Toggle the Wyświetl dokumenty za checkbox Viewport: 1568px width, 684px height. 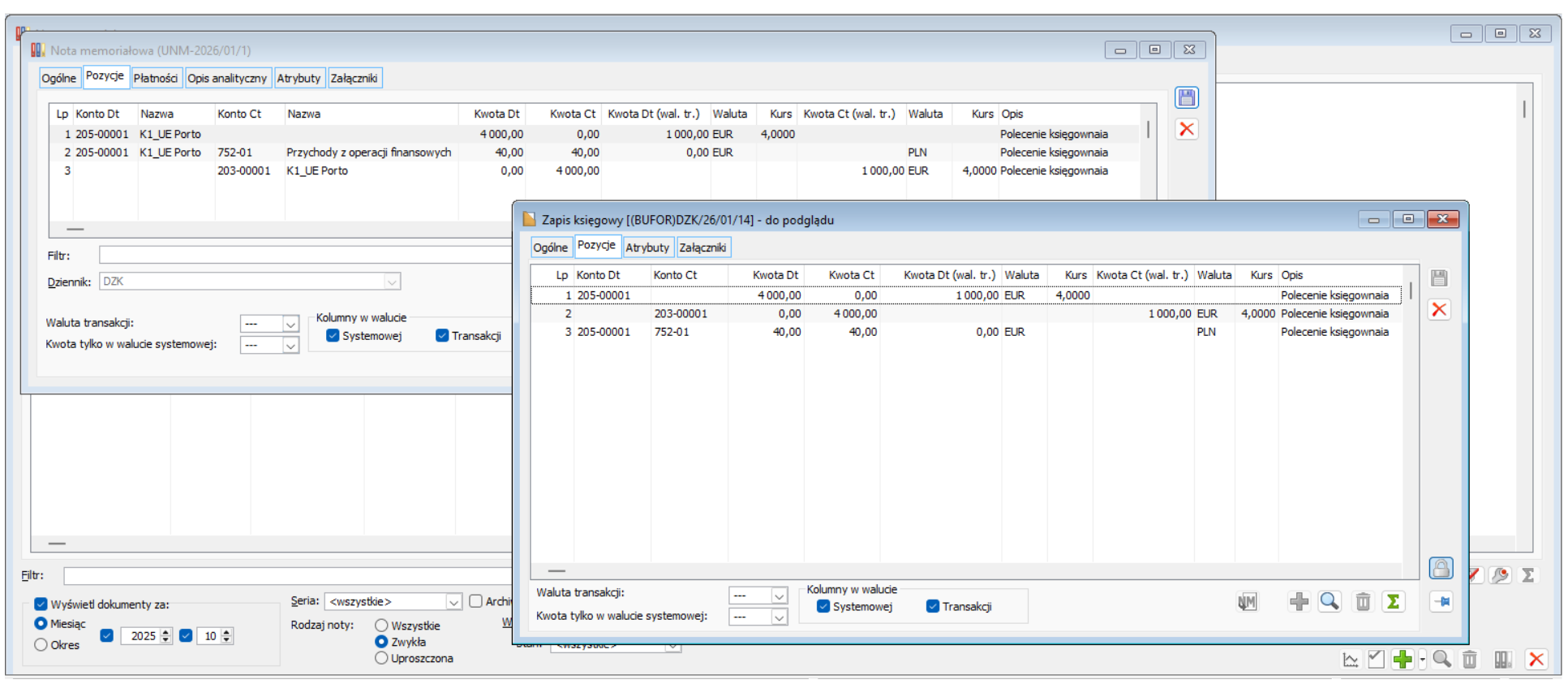pos(41,604)
